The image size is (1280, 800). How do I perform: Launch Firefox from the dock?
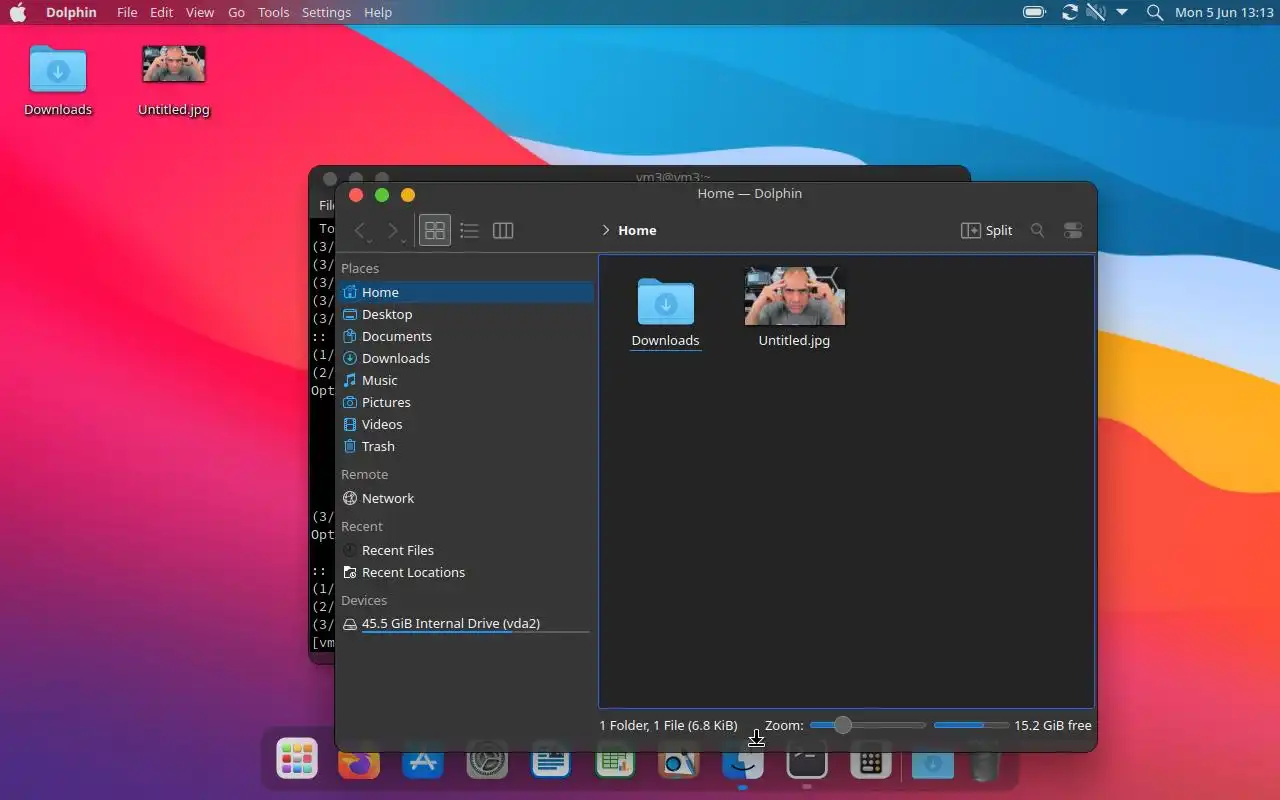[x=359, y=764]
